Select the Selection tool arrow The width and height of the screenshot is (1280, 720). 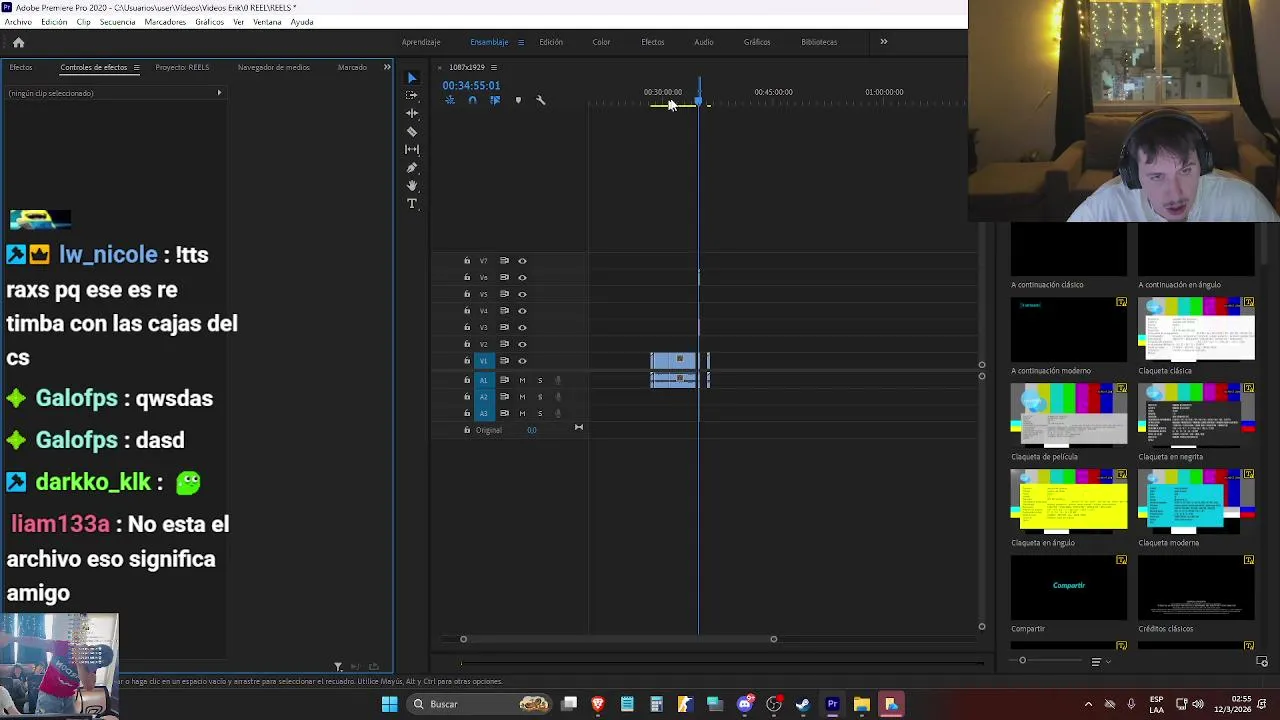411,78
